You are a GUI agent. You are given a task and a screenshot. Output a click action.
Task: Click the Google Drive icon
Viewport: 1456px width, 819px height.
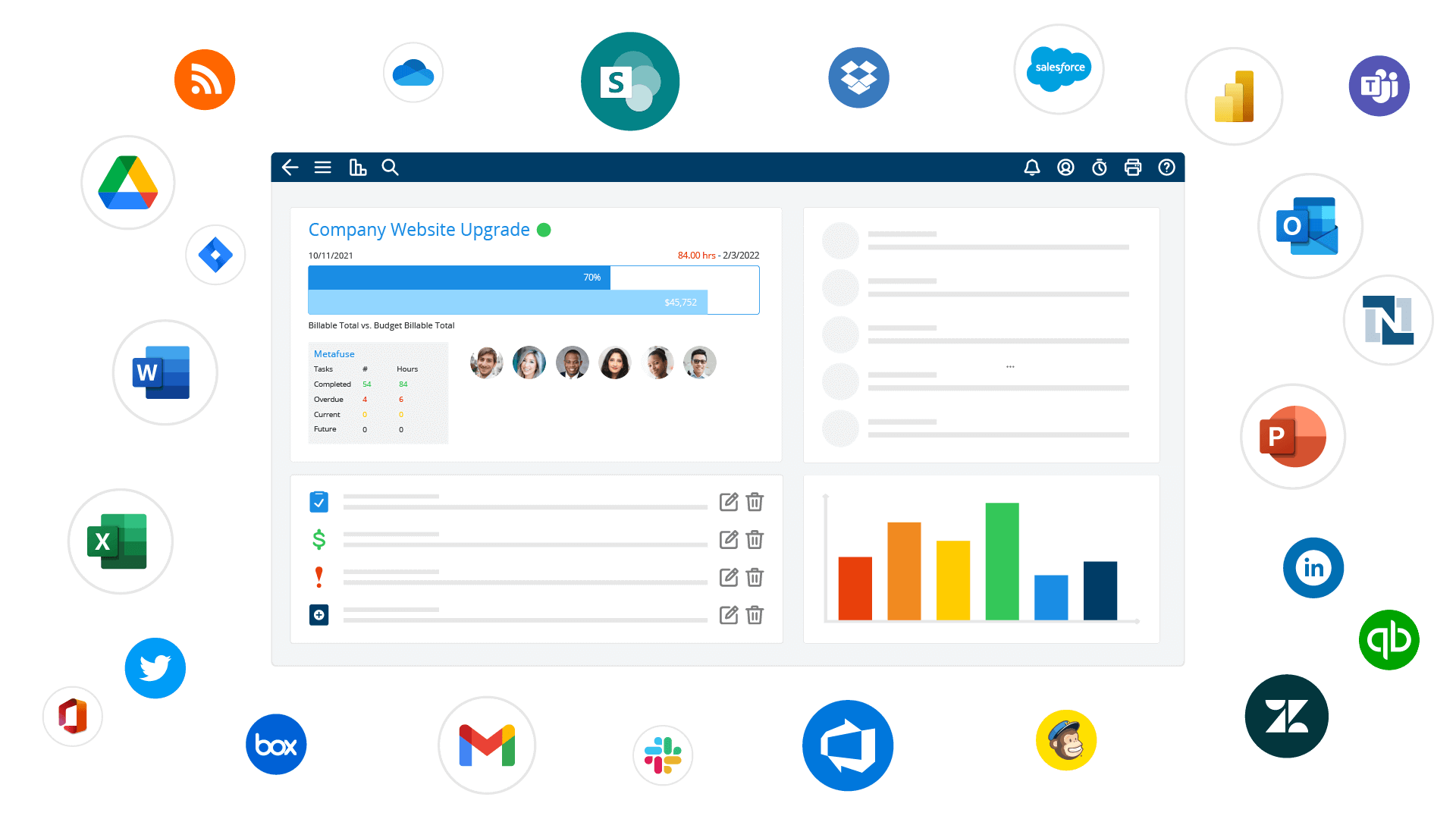(x=128, y=183)
